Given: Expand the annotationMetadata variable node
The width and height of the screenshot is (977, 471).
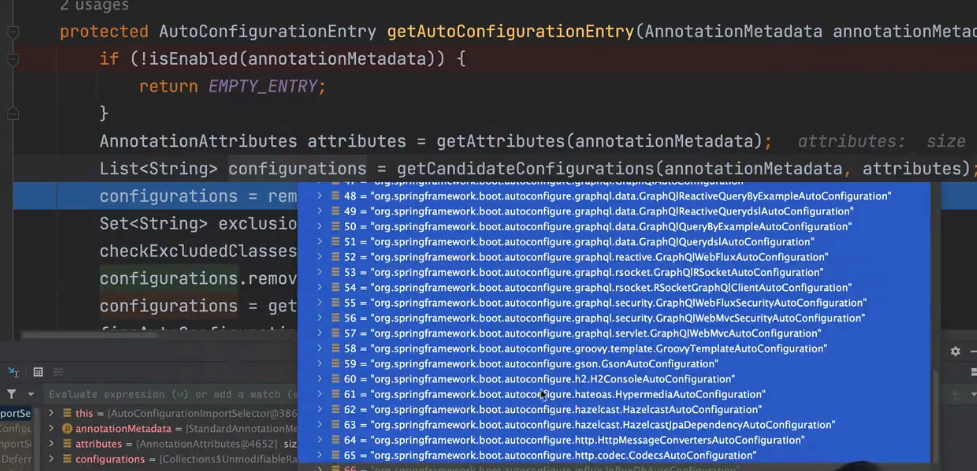Looking at the screenshot, I should point(52,429).
